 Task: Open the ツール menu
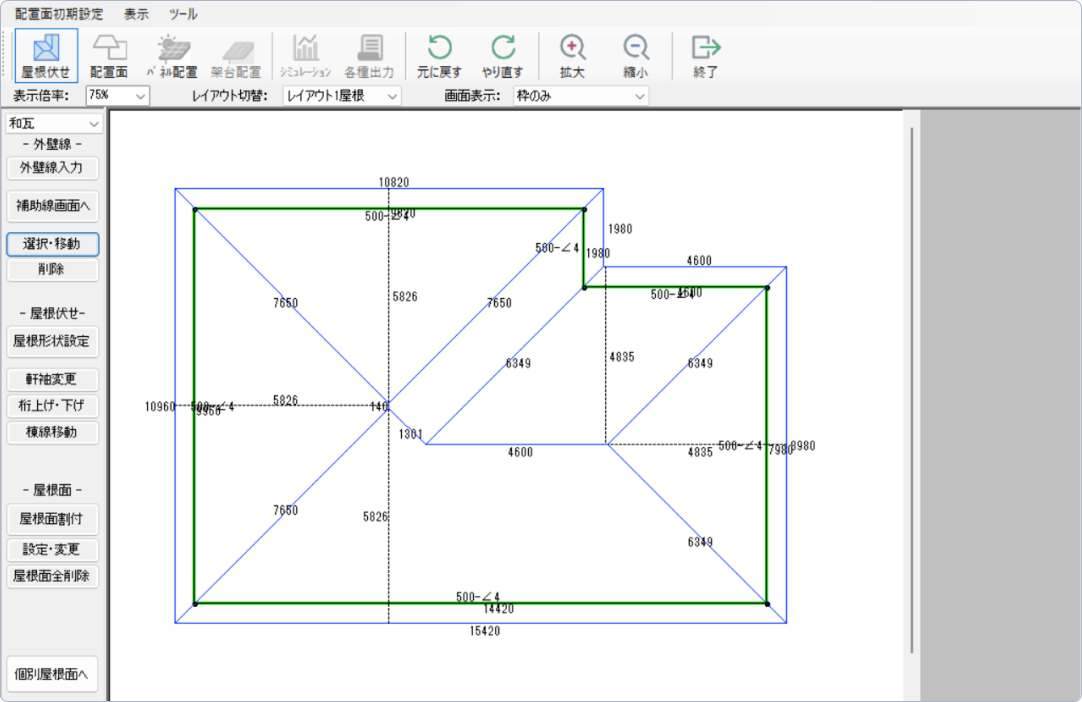183,14
